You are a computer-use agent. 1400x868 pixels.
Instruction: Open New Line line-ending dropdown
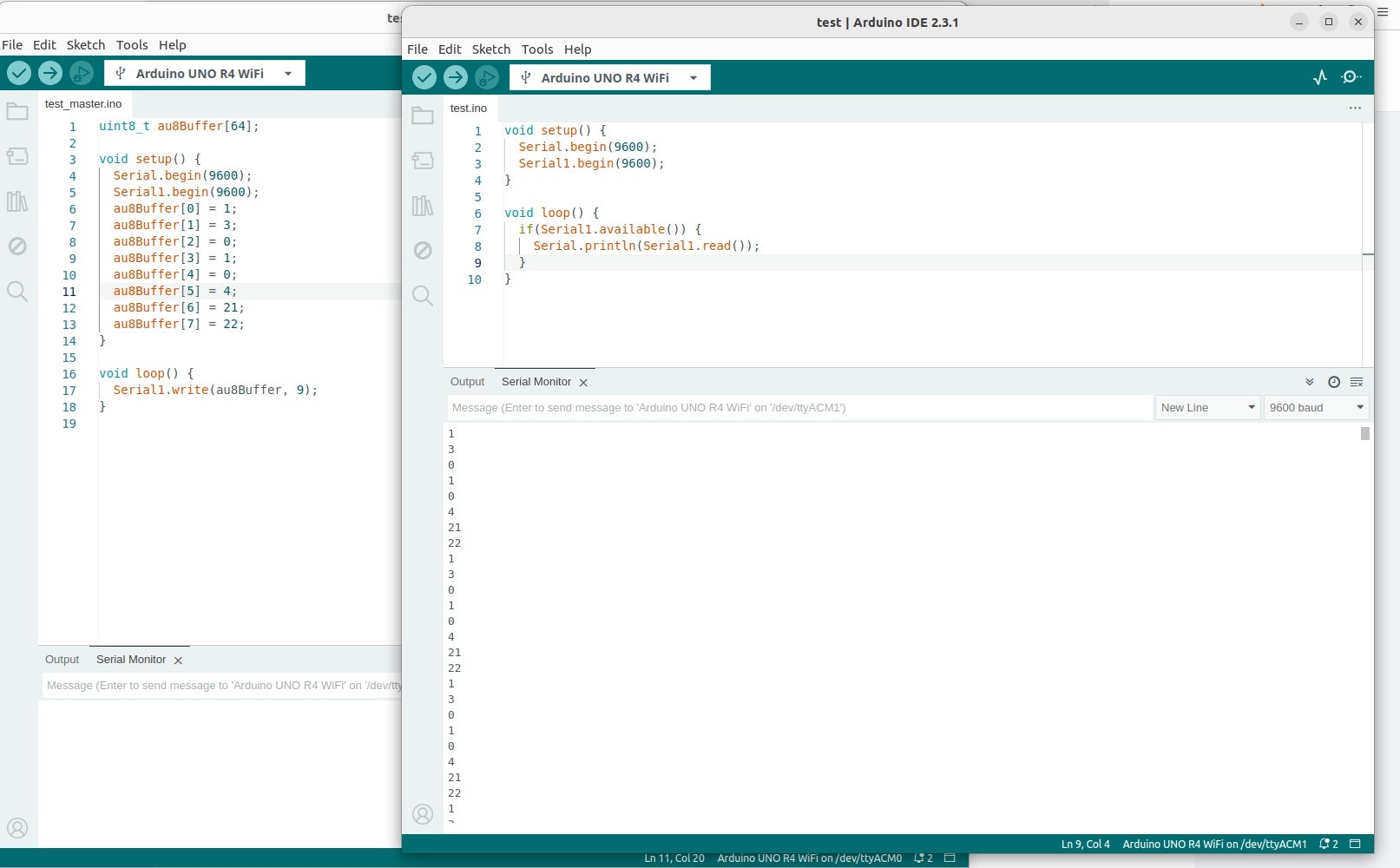point(1208,407)
